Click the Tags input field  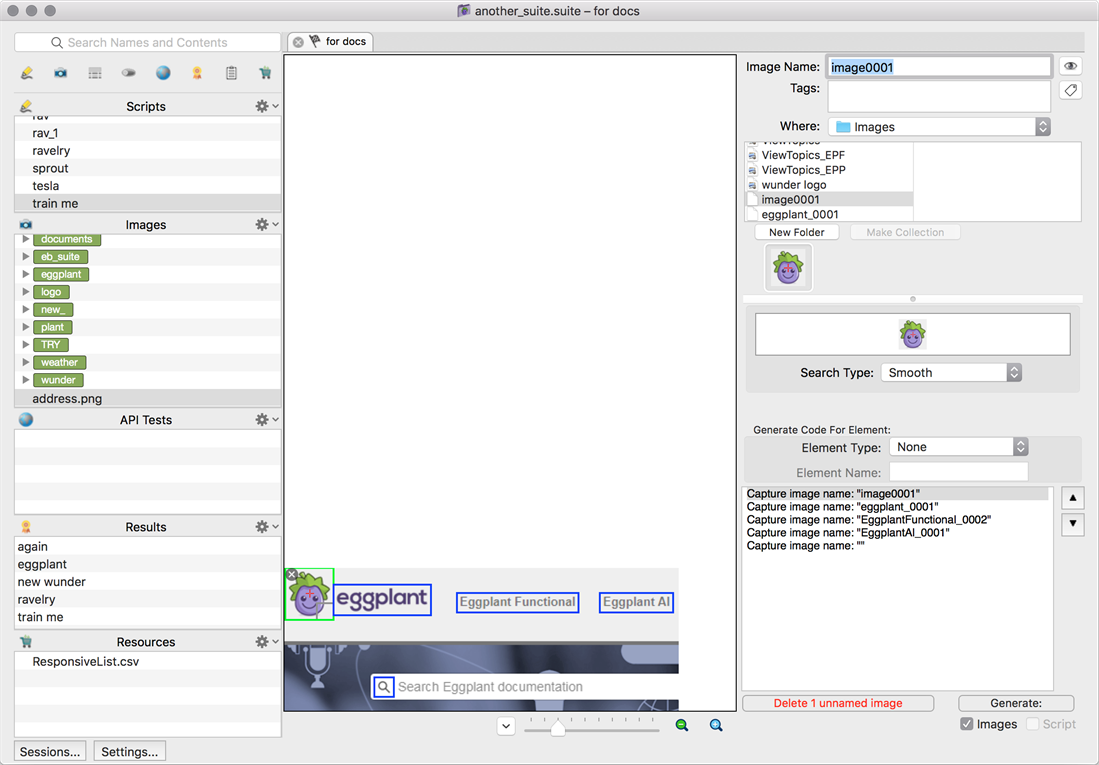coord(939,96)
